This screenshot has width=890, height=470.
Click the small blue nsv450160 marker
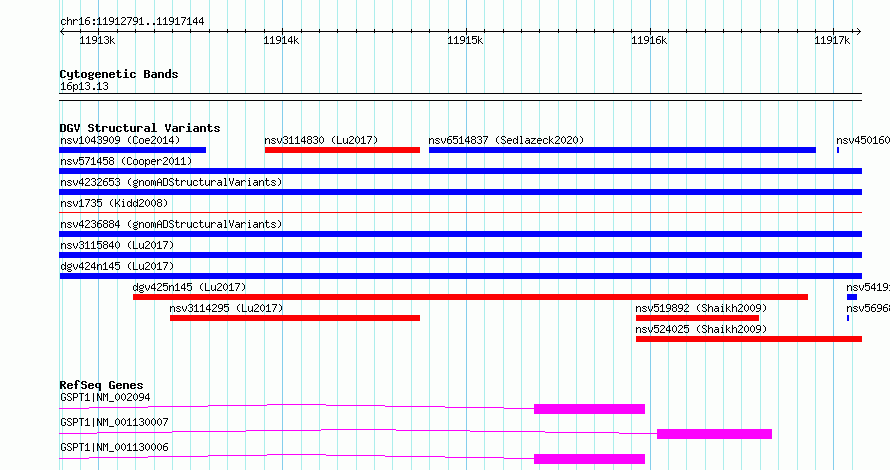(x=838, y=150)
